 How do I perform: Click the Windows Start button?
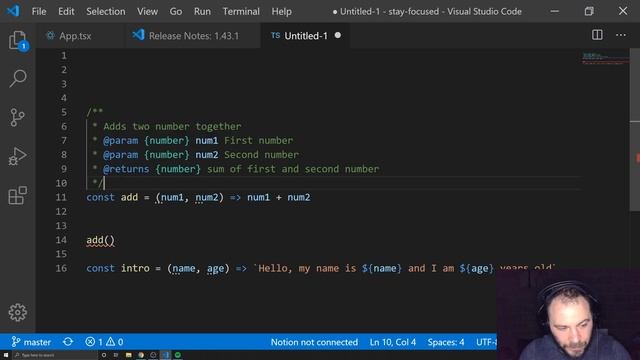click(x=6, y=355)
